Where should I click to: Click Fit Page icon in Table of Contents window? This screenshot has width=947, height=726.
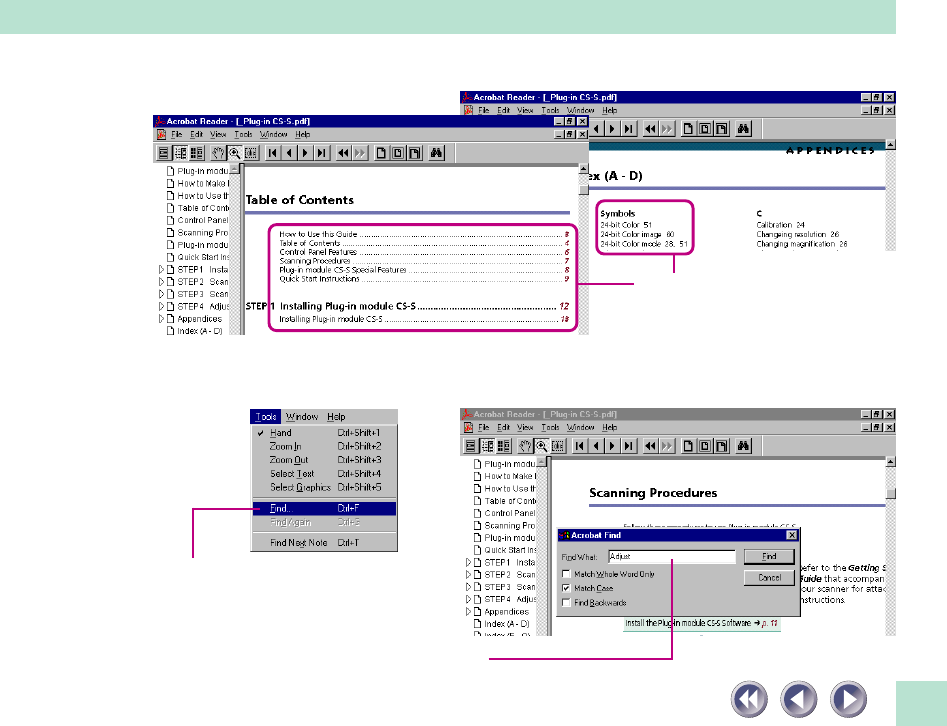[398, 153]
